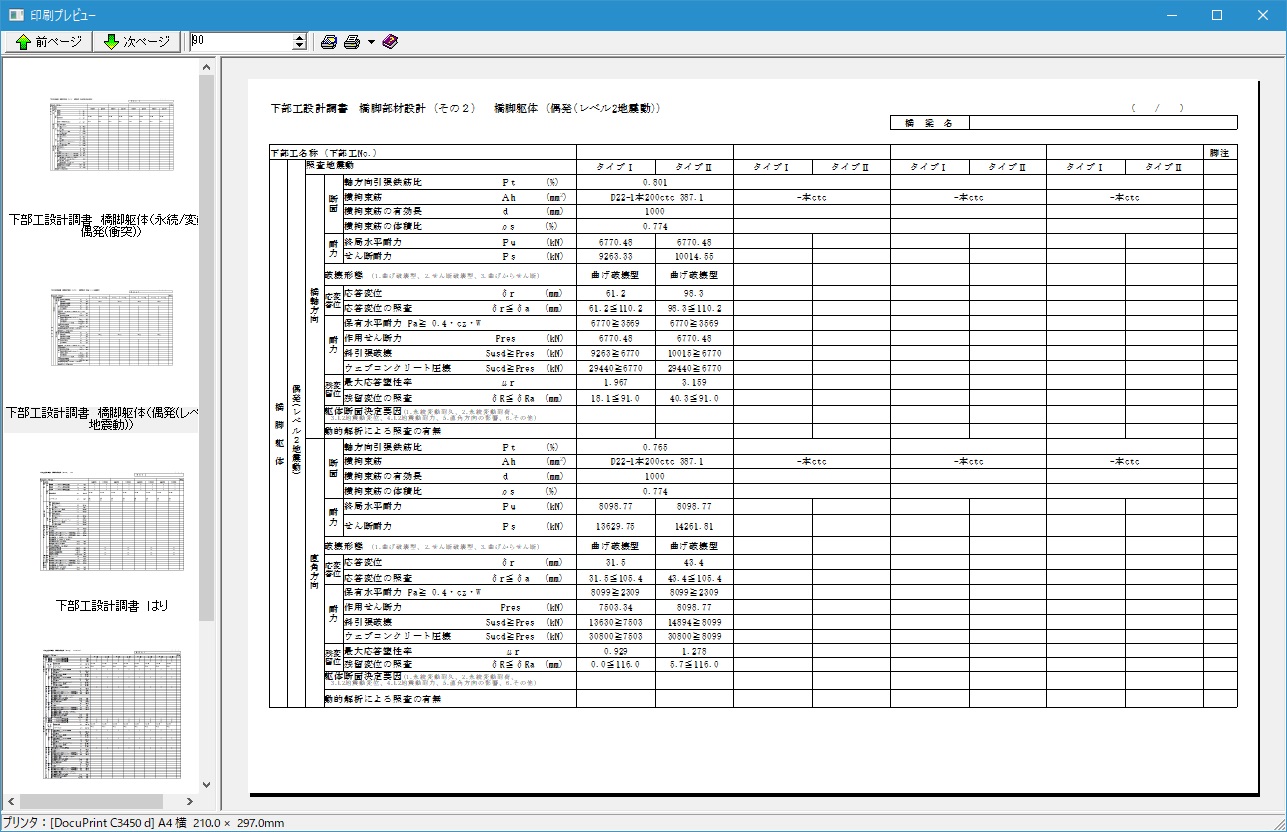Click the value 0.801 in the table
This screenshot has width=1287, height=832.
(x=655, y=183)
